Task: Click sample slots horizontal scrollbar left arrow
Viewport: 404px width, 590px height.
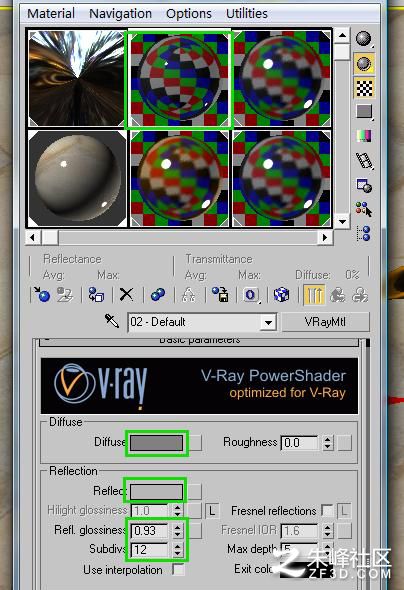Action: pos(33,237)
